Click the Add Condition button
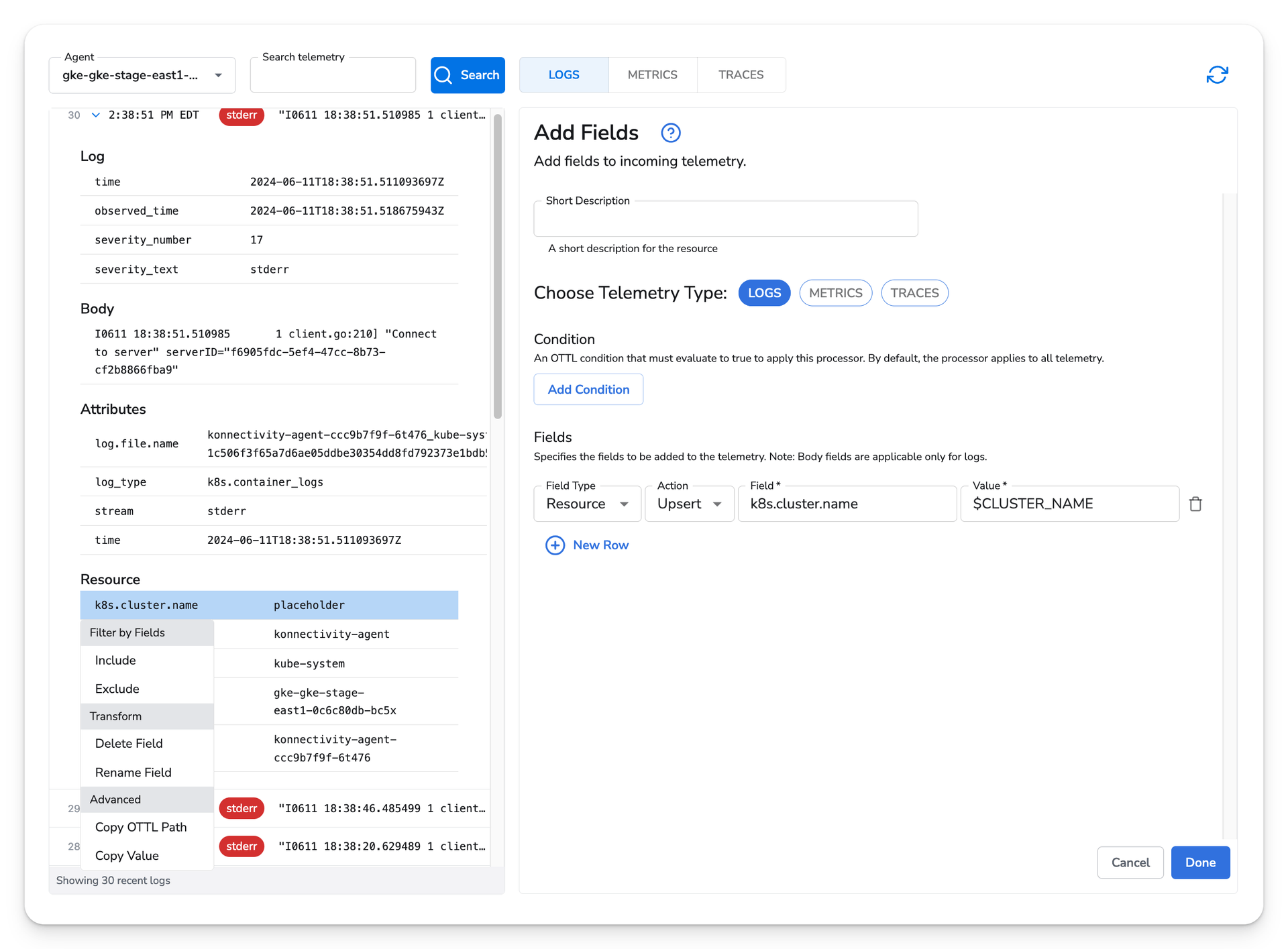This screenshot has height=949, width=1288. [587, 390]
